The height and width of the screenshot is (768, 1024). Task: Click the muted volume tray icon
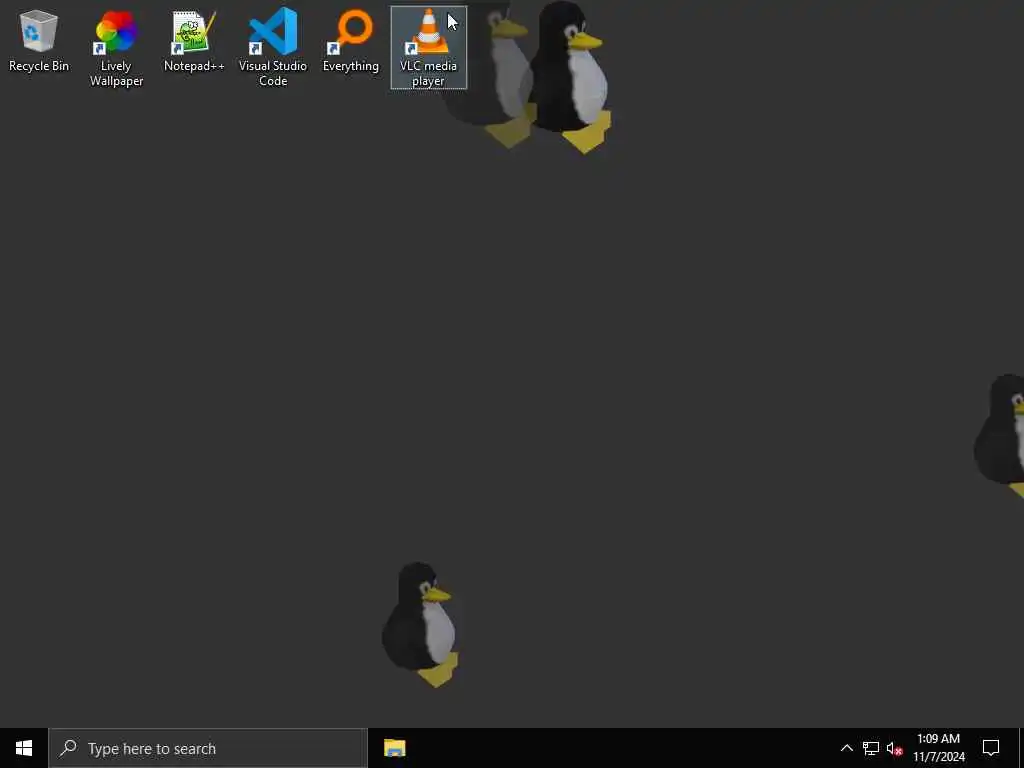(895, 748)
